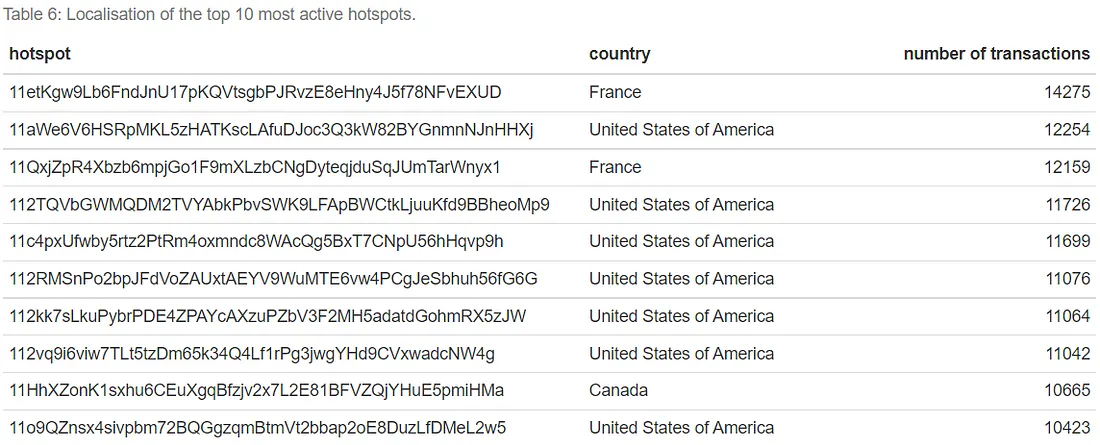Click hotspot address starting with 11HhXZonK1sxhu6
Screen dimensions: 1100x445
pos(256,390)
